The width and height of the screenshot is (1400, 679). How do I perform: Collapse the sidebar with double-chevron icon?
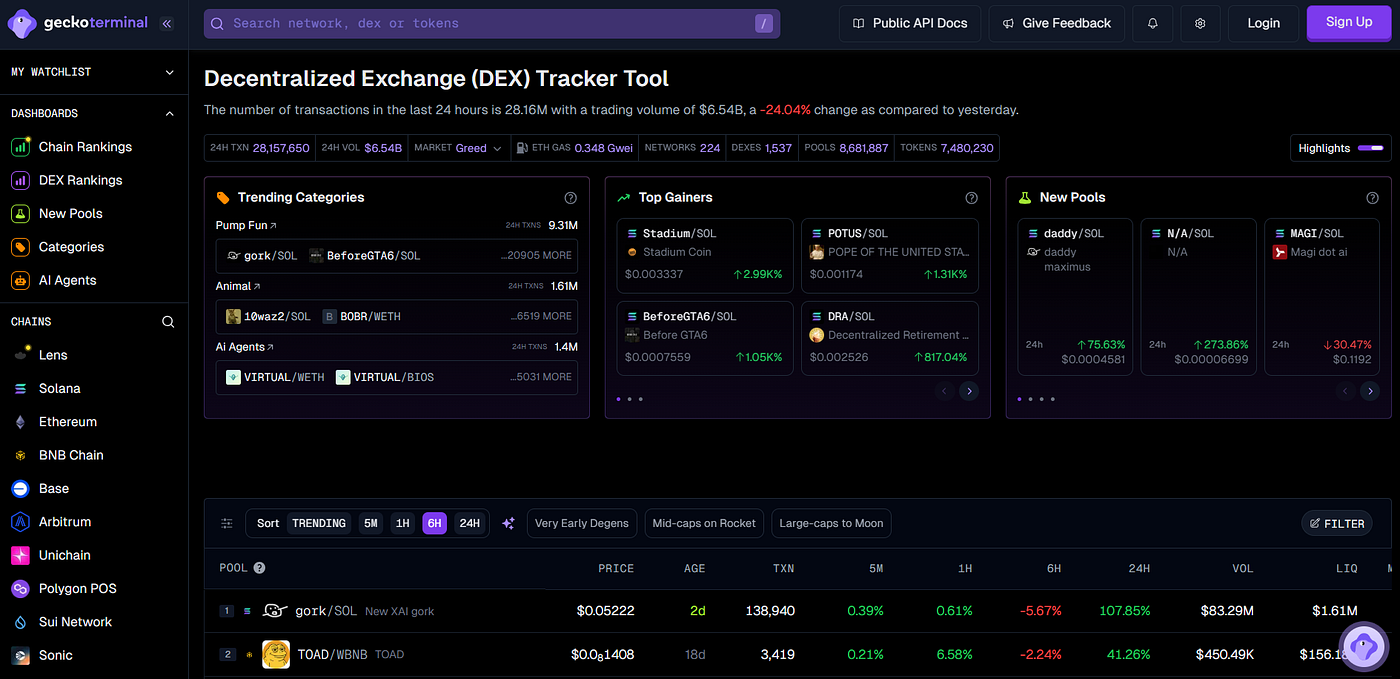click(x=166, y=23)
